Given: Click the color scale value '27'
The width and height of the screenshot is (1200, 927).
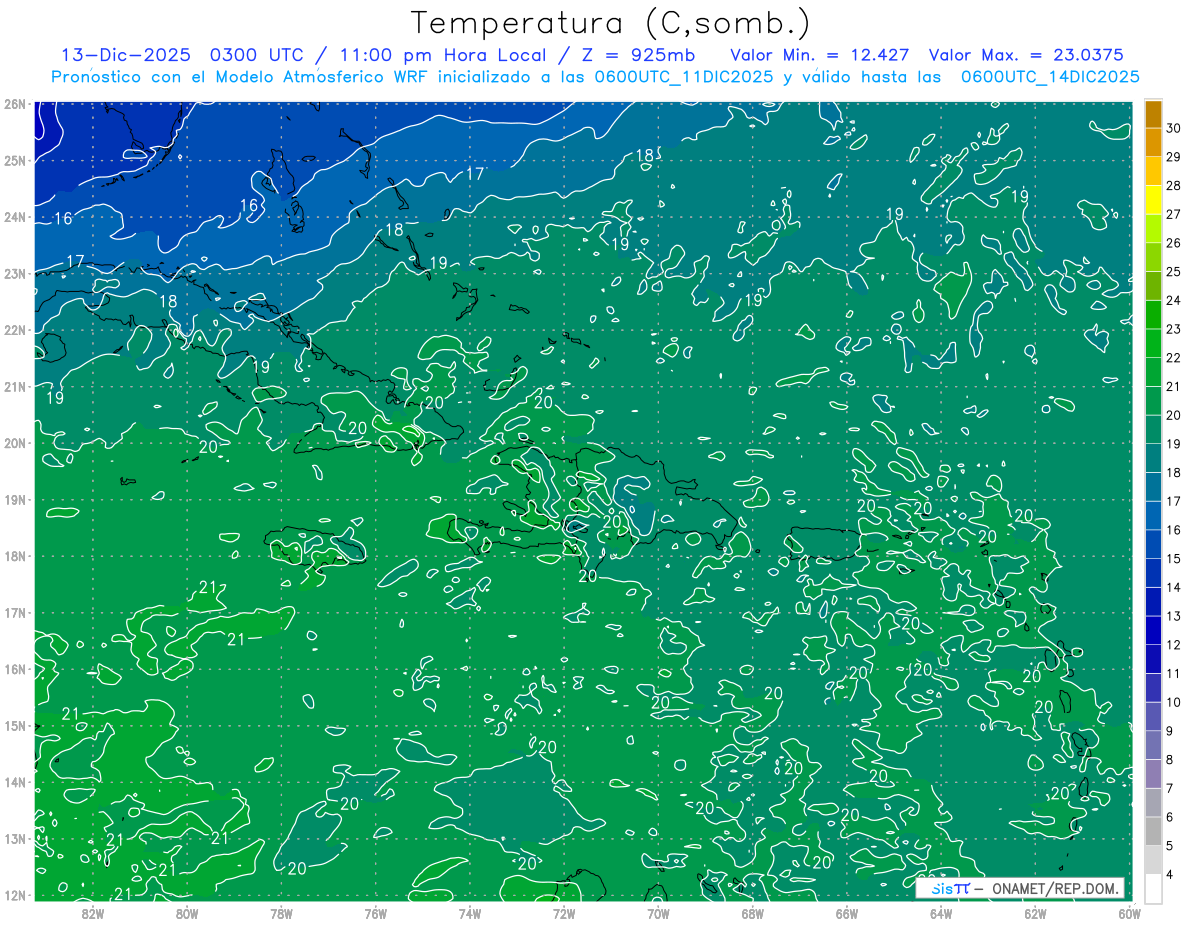Looking at the screenshot, I should 1174,214.
